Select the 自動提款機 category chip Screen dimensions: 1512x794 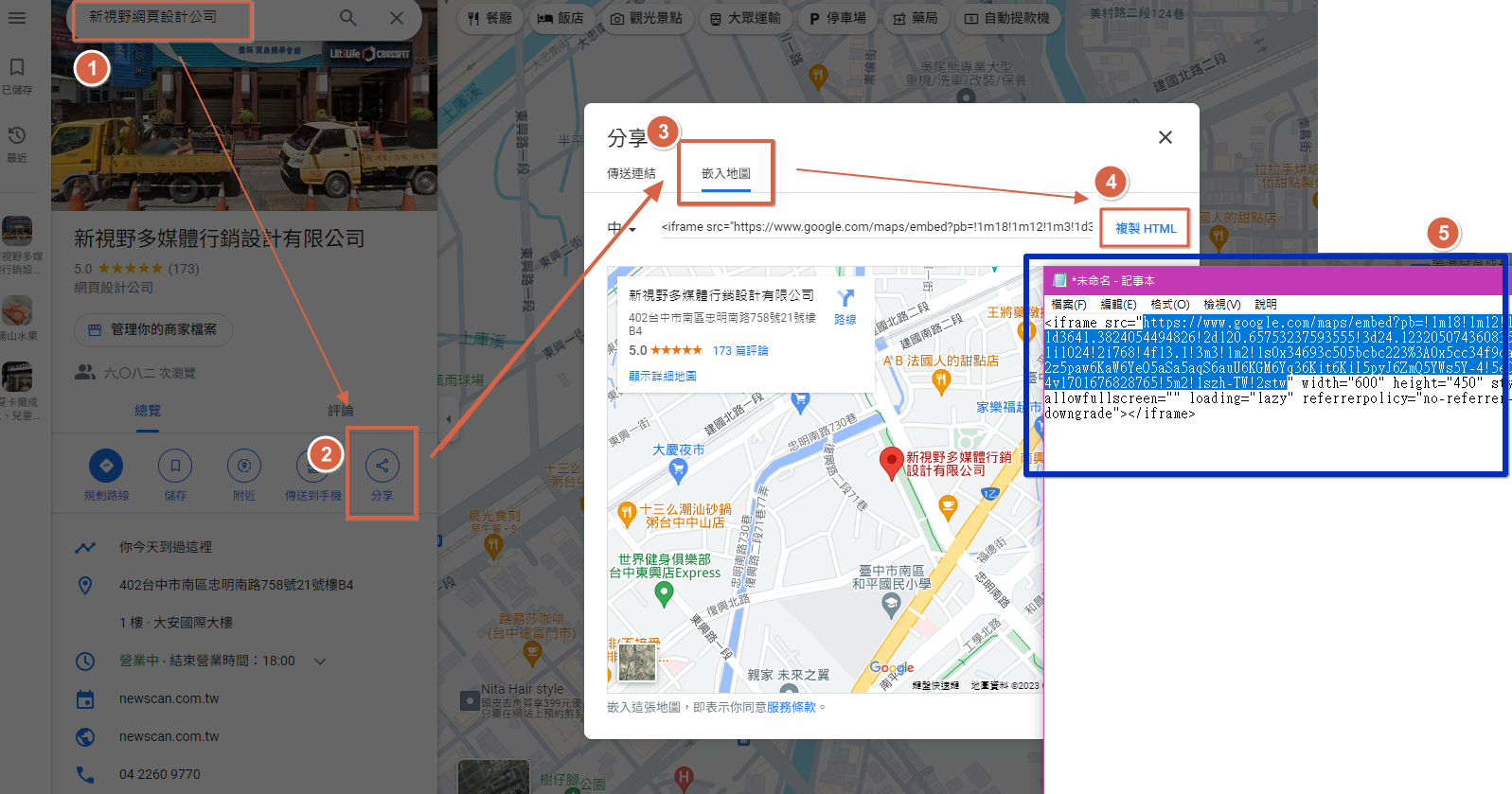[1008, 18]
